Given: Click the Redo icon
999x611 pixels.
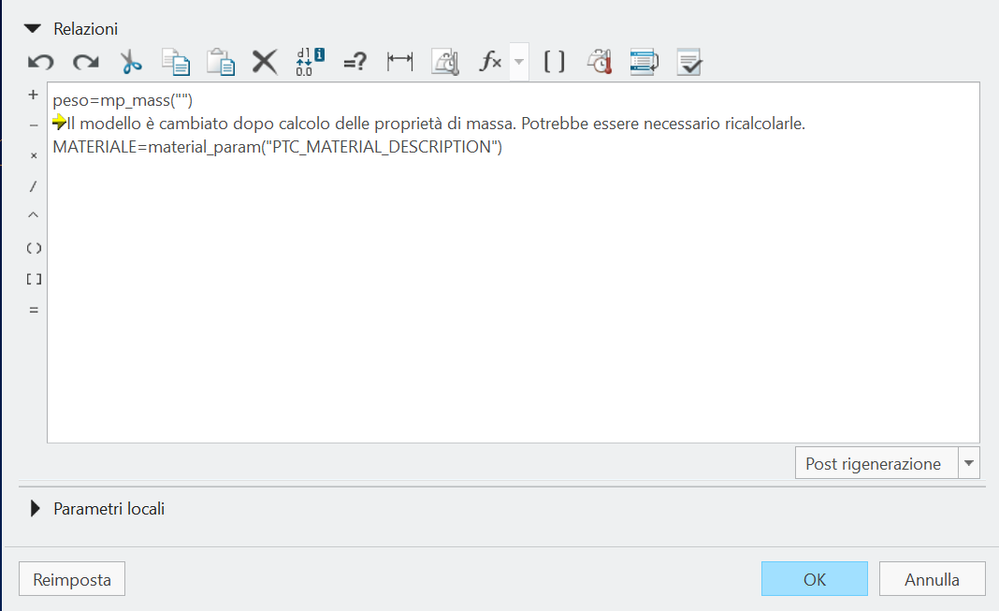Looking at the screenshot, I should pos(85,61).
